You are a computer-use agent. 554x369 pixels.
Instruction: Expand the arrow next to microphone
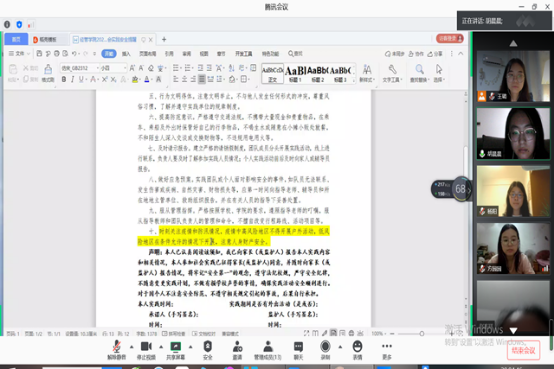pyautogui.click(x=131, y=347)
